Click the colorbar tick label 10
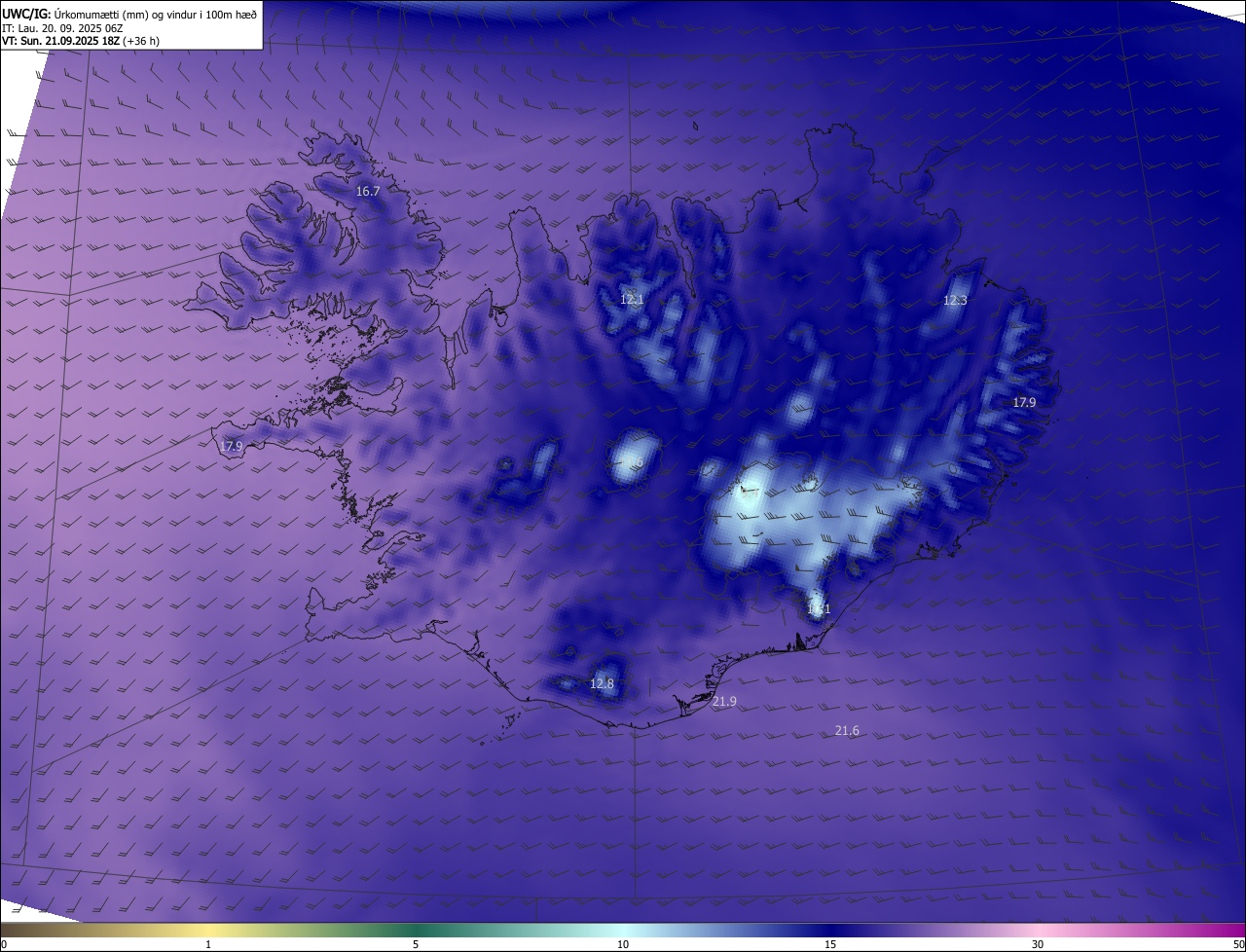 click(x=623, y=944)
